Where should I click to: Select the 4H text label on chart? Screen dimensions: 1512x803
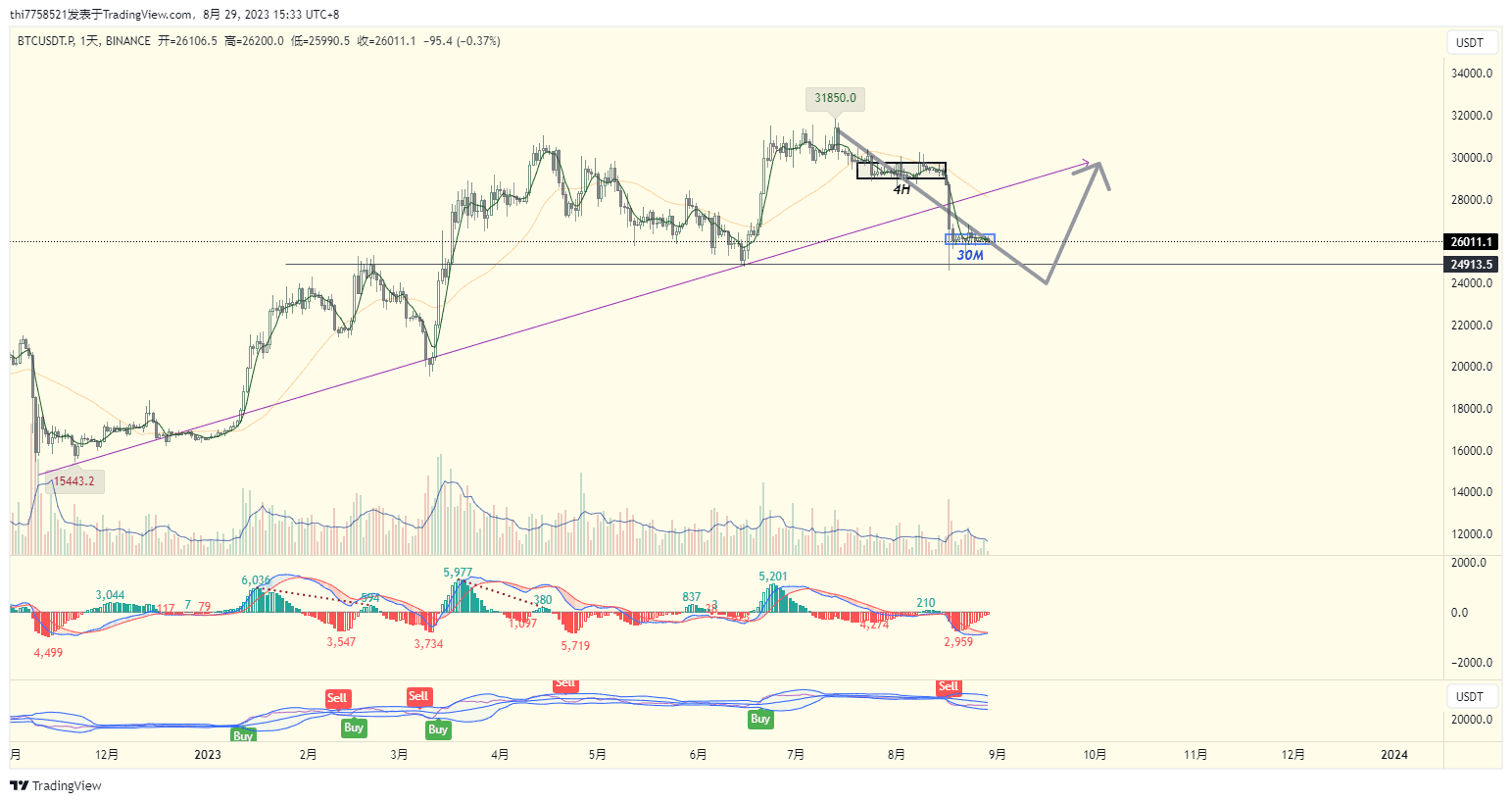pyautogui.click(x=902, y=189)
